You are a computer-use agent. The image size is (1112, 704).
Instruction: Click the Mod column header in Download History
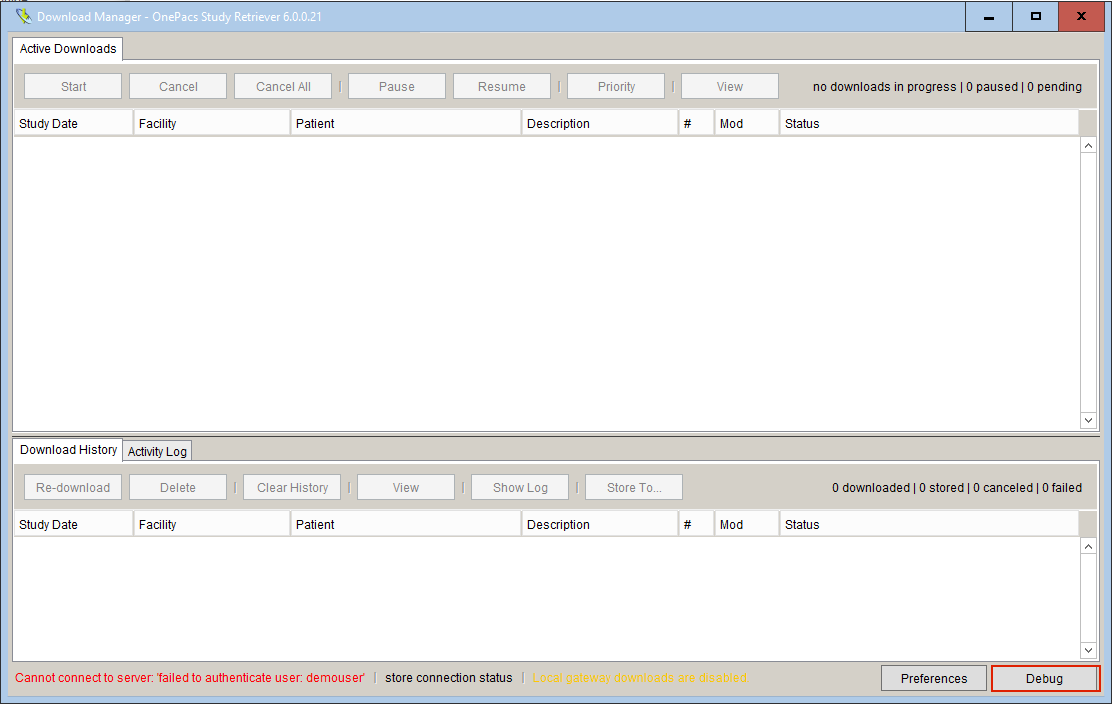(x=747, y=525)
